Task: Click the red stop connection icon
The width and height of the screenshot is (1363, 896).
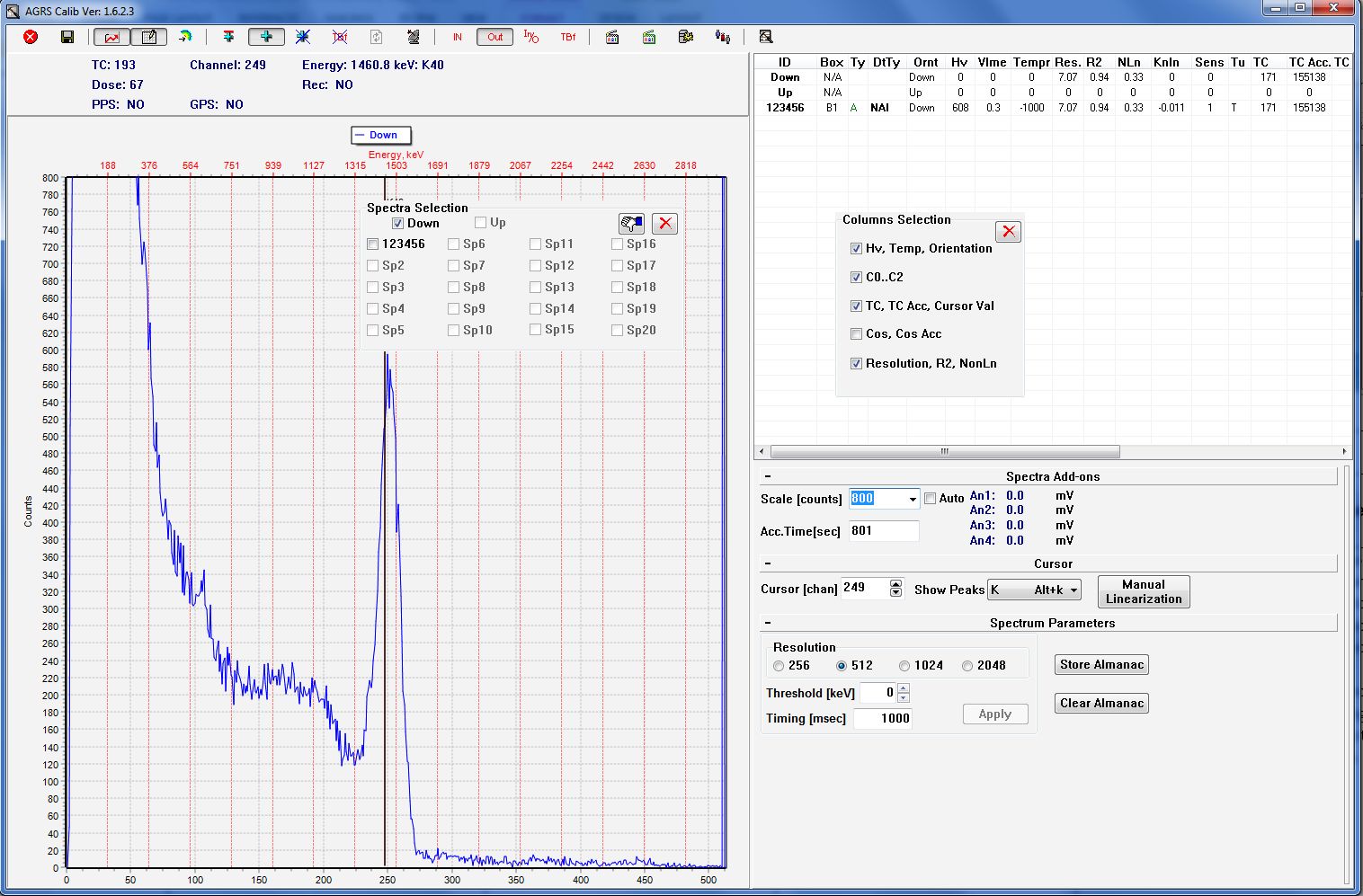Action: coord(28,37)
